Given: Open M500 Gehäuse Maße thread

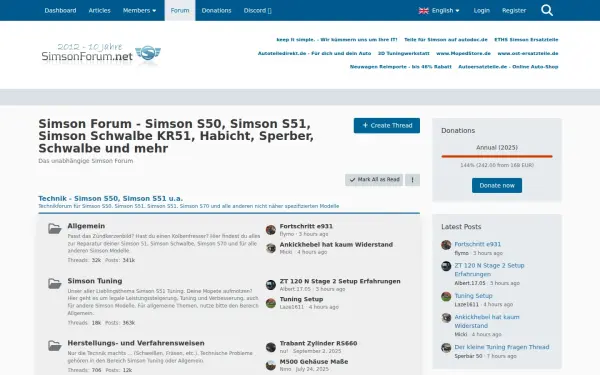Looking at the screenshot, I should tap(314, 362).
